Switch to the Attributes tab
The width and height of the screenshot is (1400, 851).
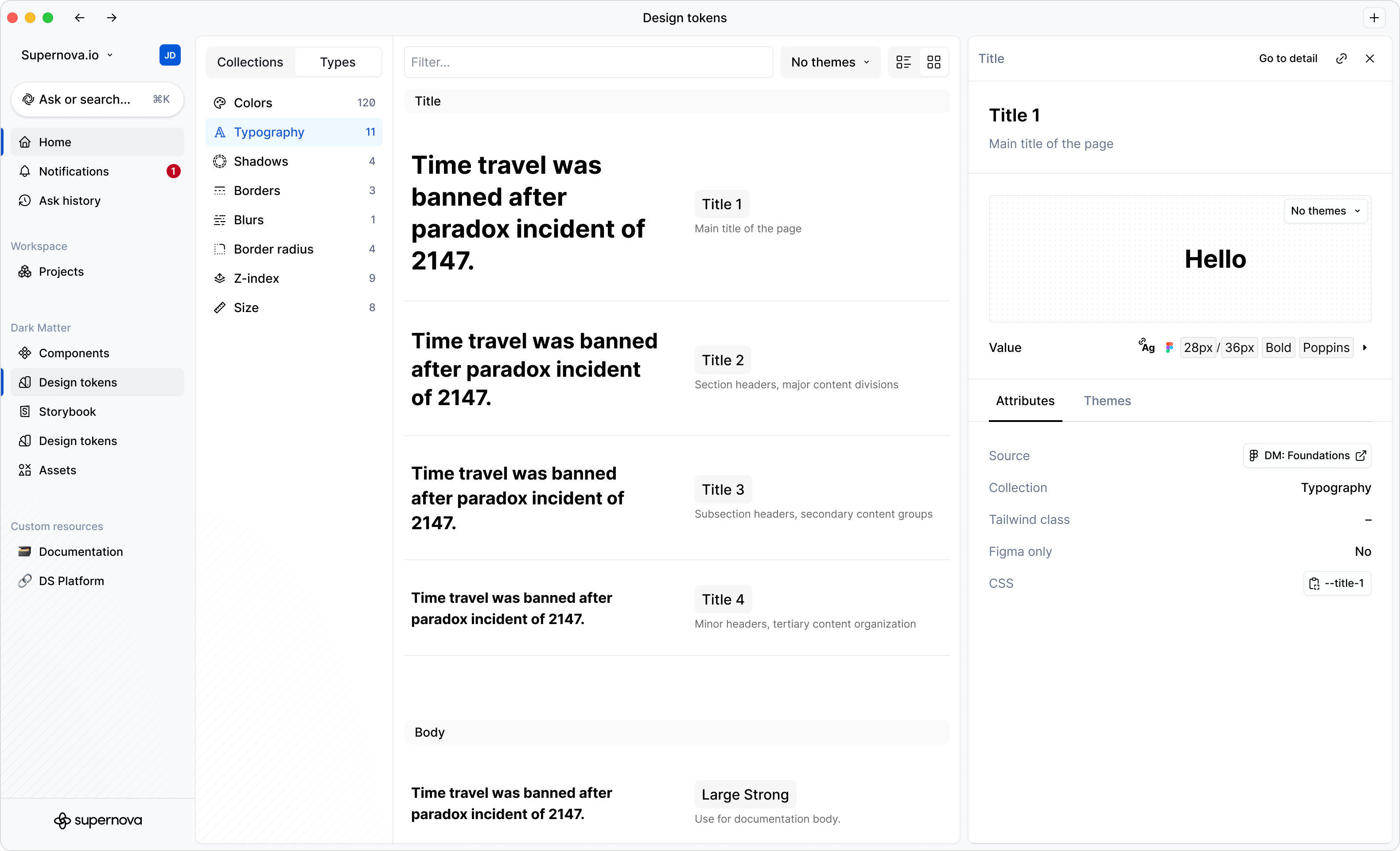pyautogui.click(x=1025, y=401)
